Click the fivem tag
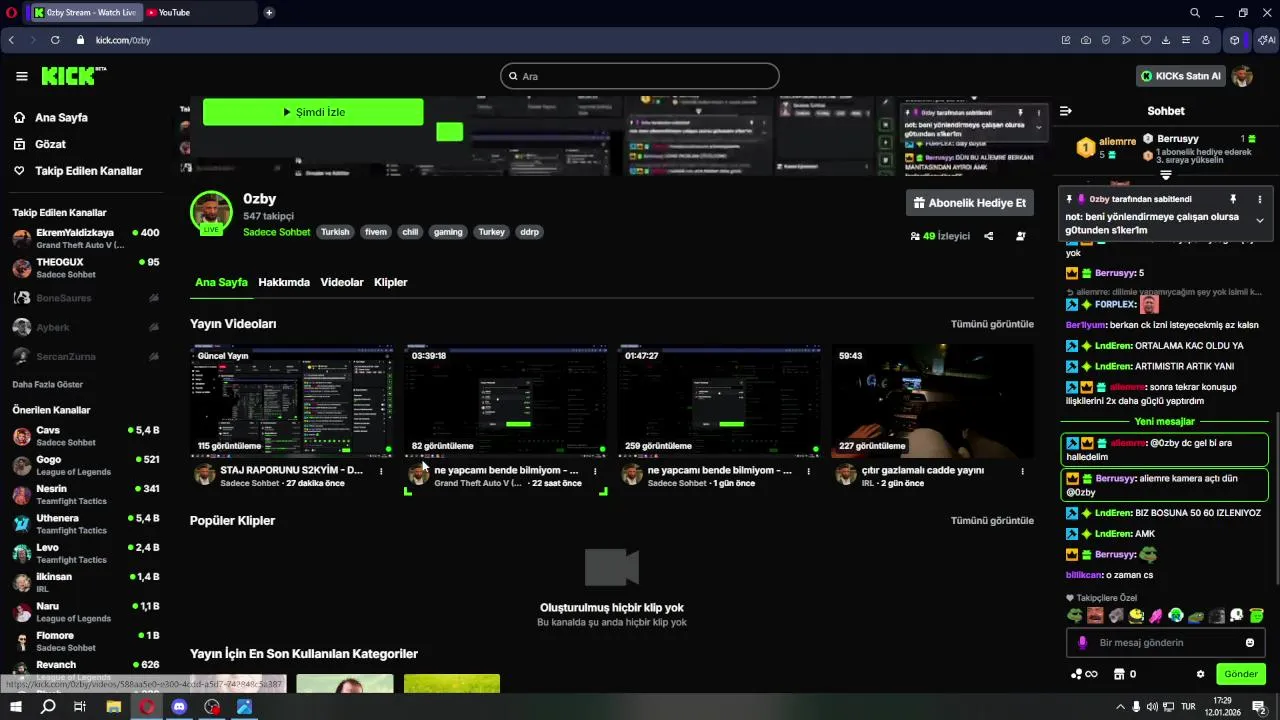Image resolution: width=1280 pixels, height=720 pixels. click(x=376, y=232)
